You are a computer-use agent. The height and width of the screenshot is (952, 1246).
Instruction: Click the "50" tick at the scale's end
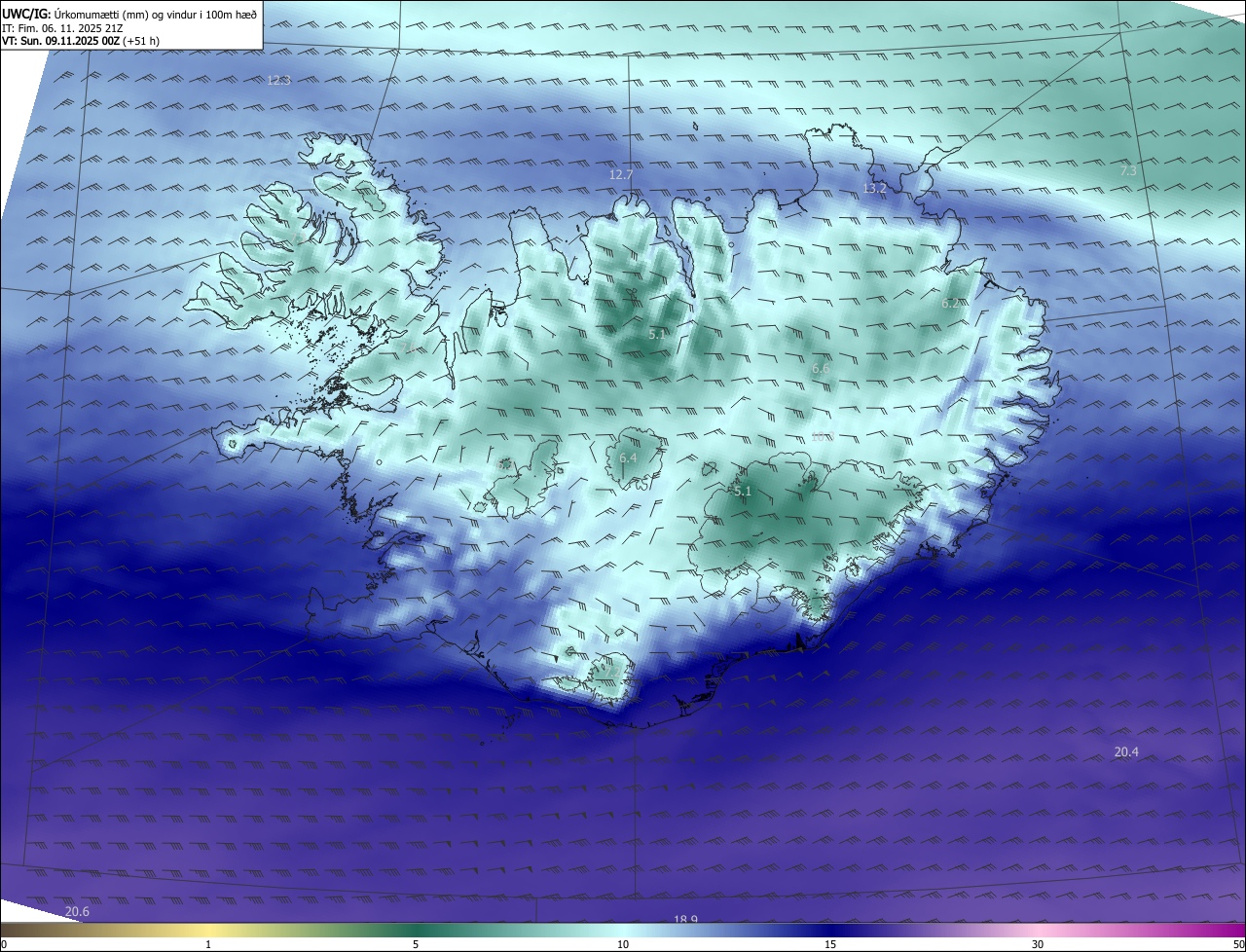coord(1238,944)
